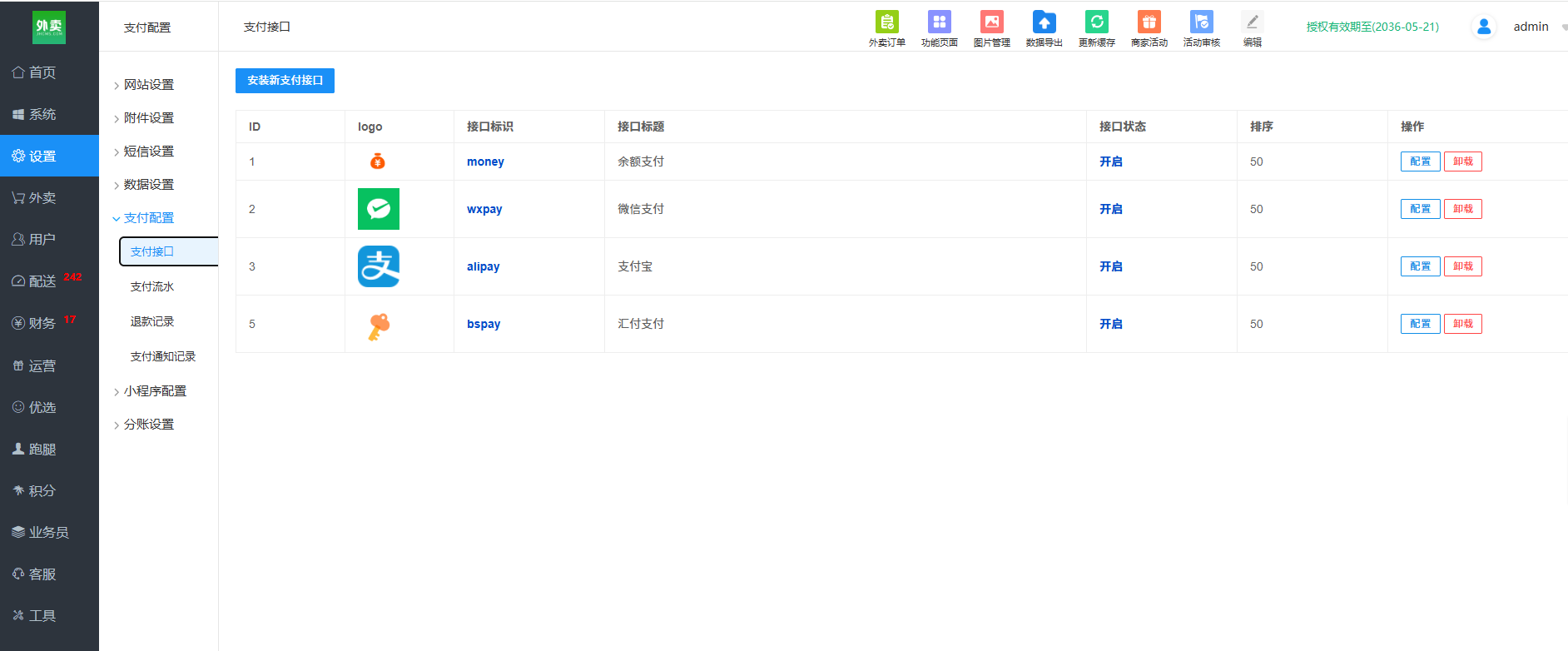Click 安装新支付接口 button
This screenshot has width=1568, height=651.
click(285, 81)
